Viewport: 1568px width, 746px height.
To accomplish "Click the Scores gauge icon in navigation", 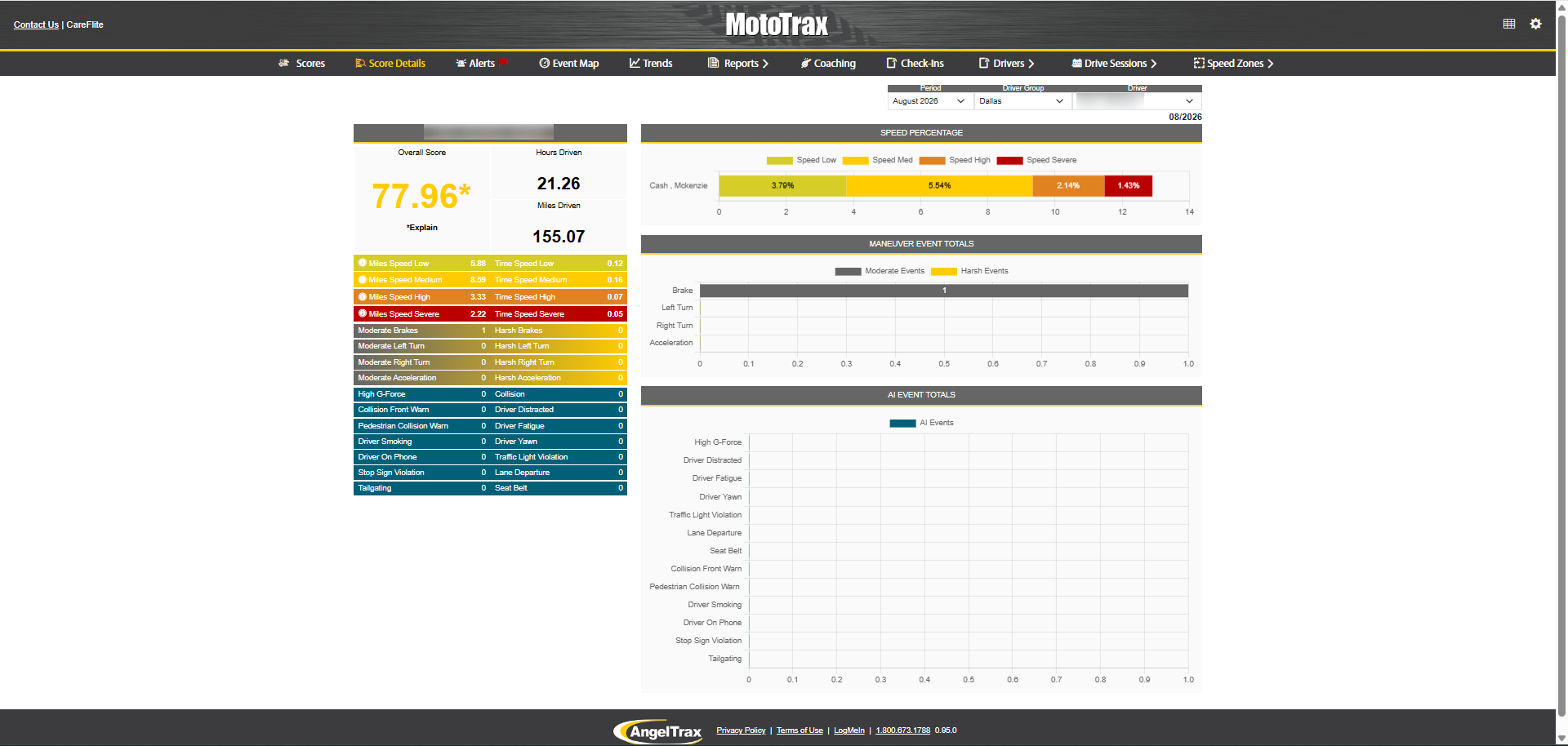I will (283, 63).
